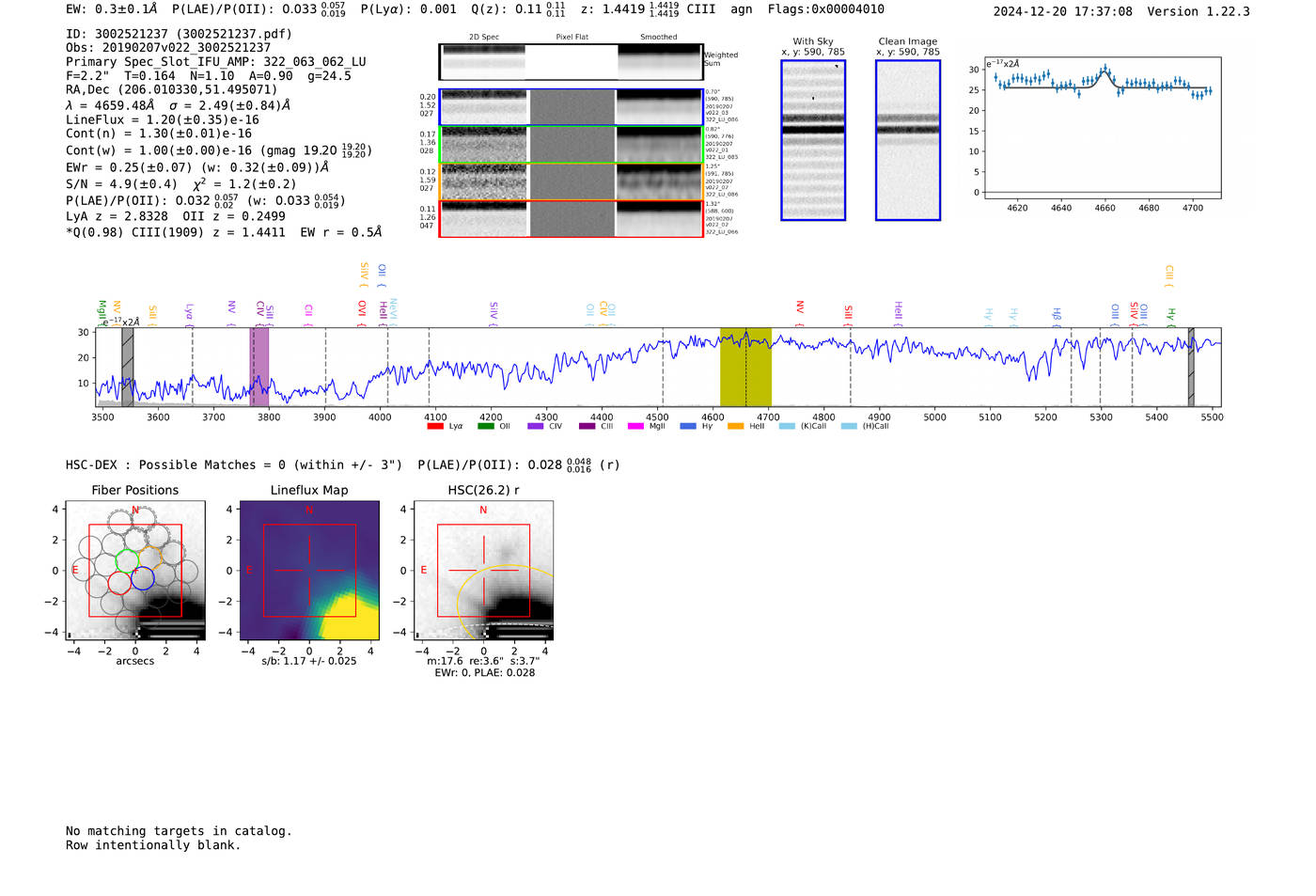Click the hatched gray band near 3550

[127, 367]
